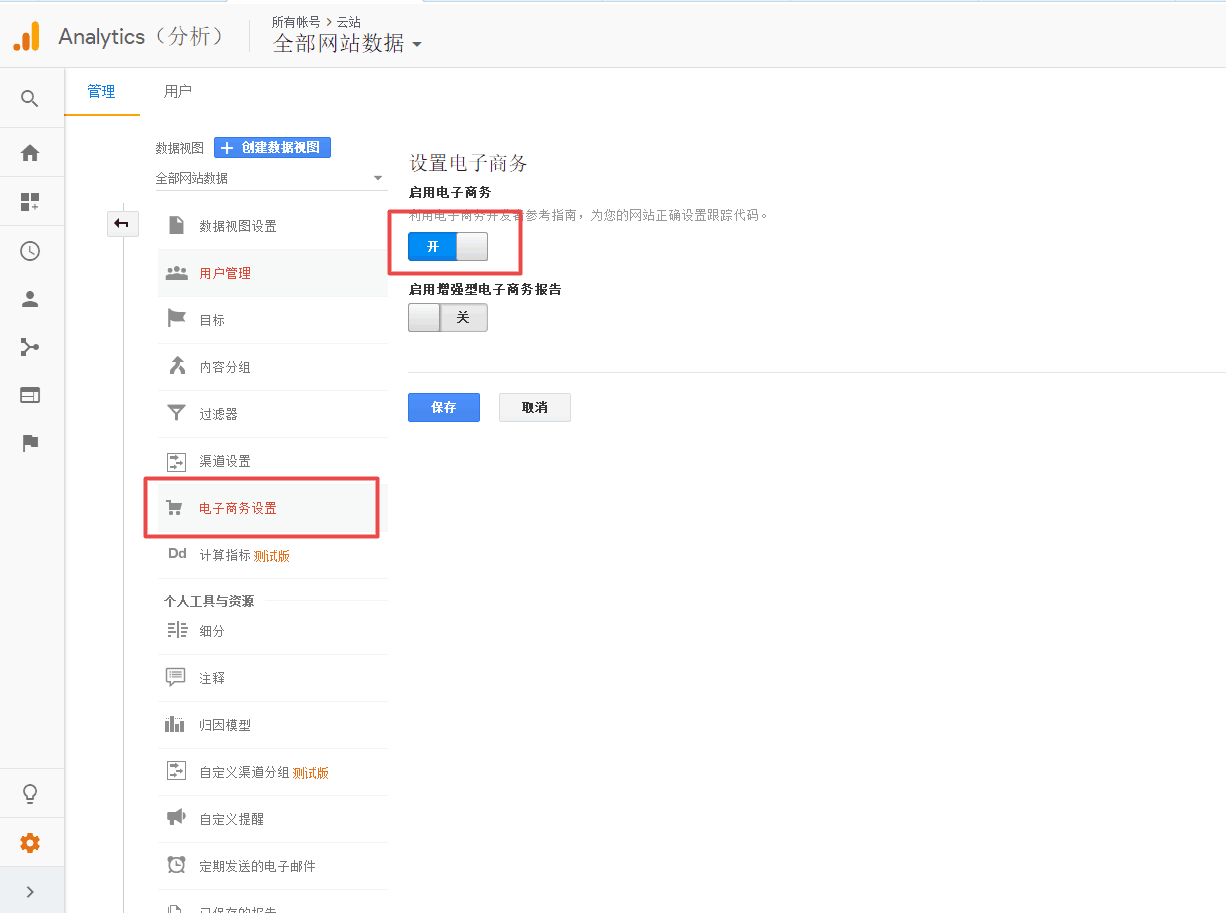Click the 创建数据视图 button
Image resolution: width=1226 pixels, height=913 pixels.
click(272, 147)
